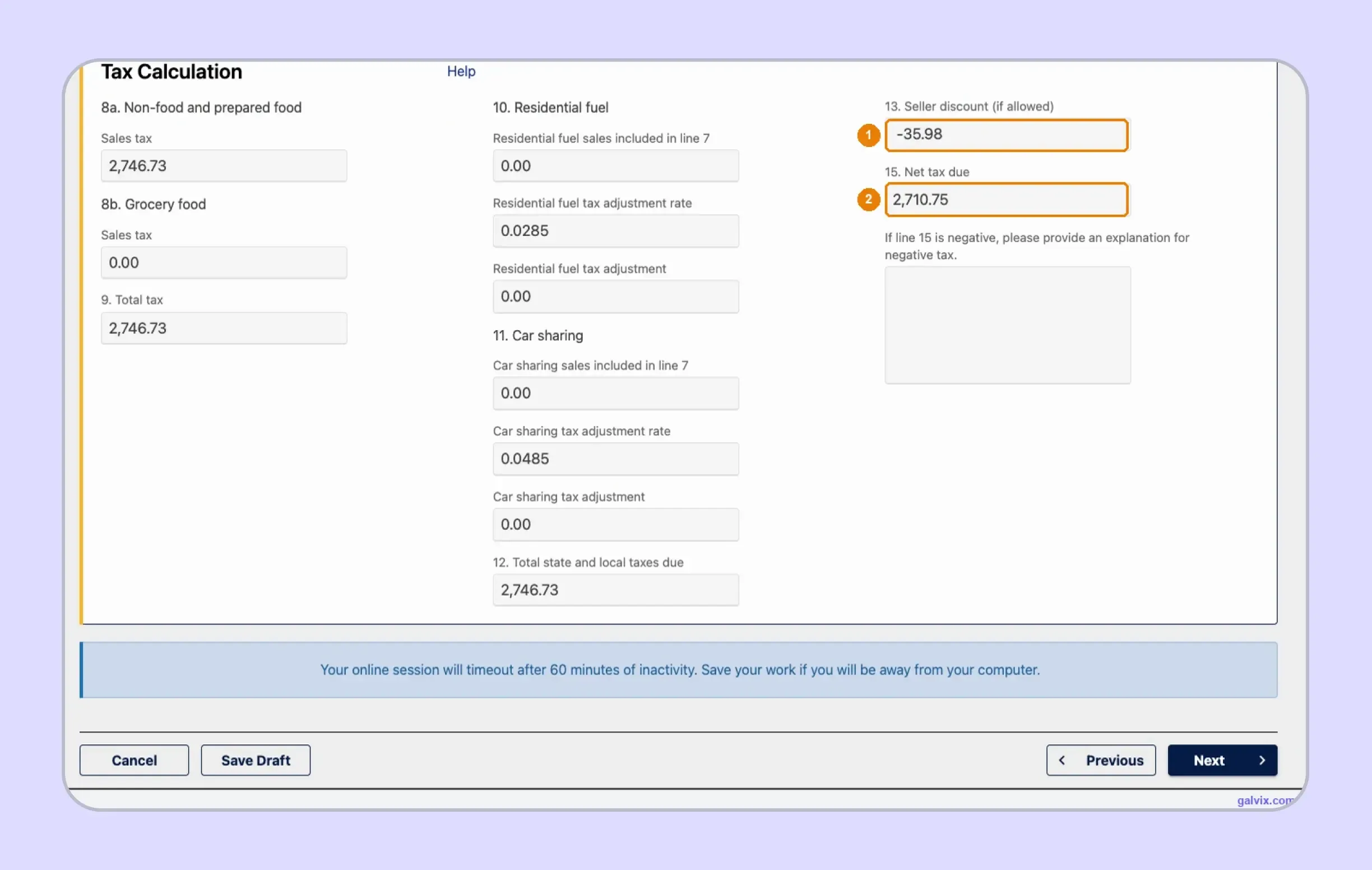Image resolution: width=1372 pixels, height=870 pixels.
Task: Go back with the Previous button
Action: (1101, 760)
